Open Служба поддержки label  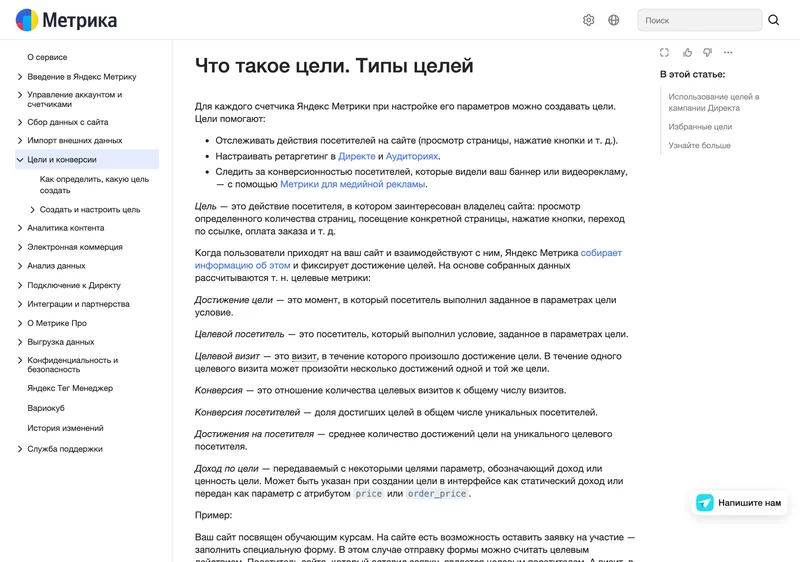(65, 449)
